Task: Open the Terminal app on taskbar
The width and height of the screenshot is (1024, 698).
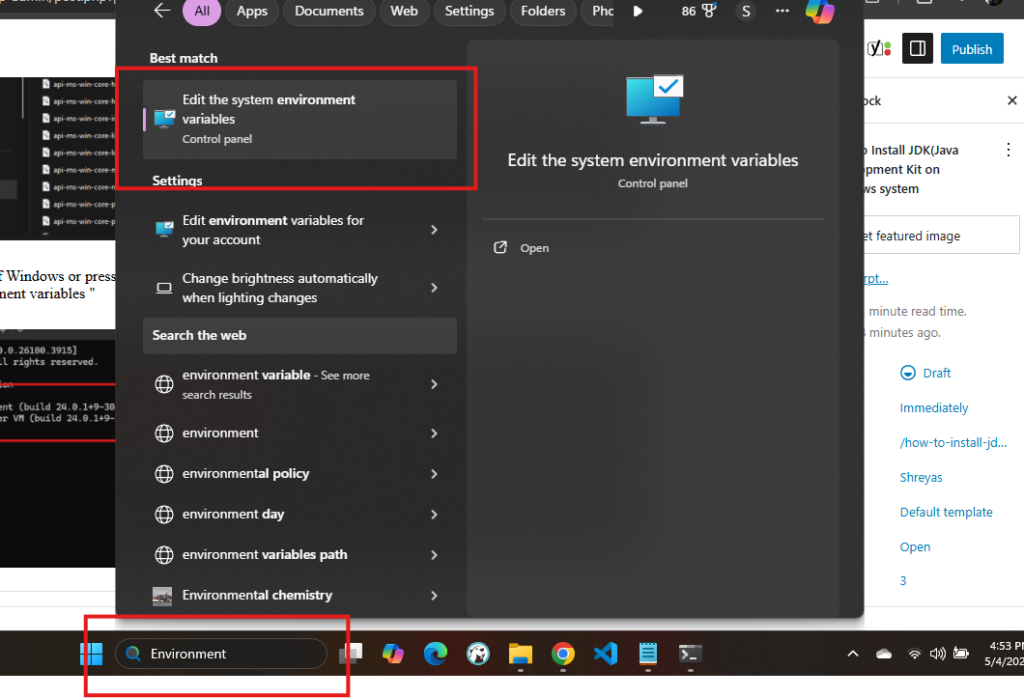Action: (x=690, y=654)
